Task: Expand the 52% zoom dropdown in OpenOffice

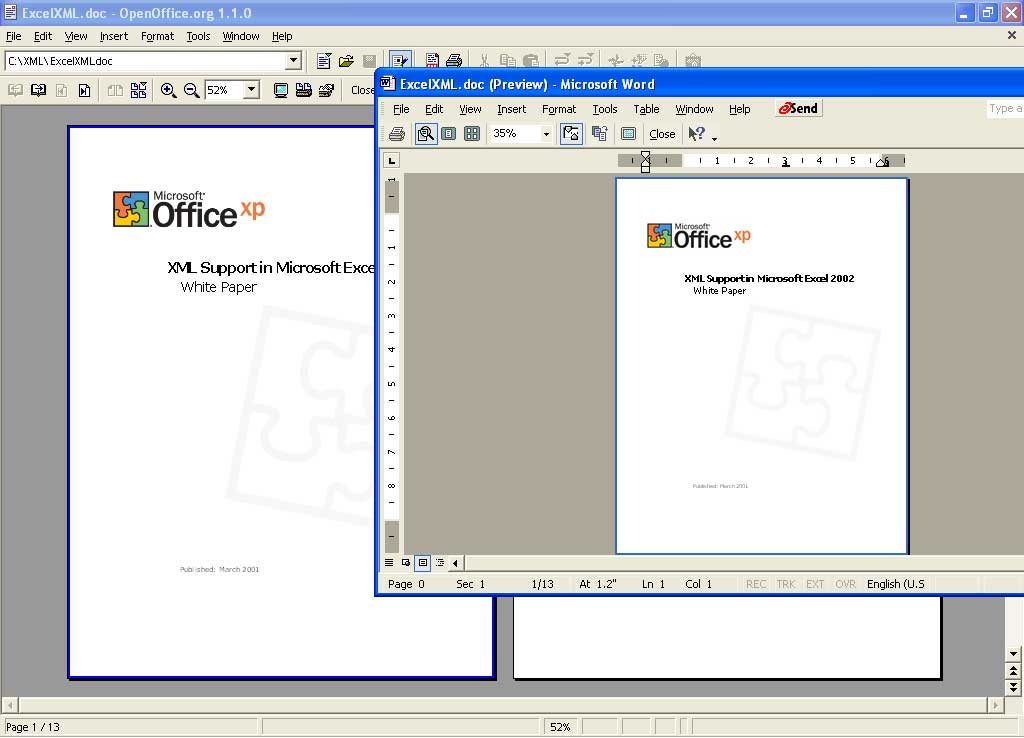Action: pyautogui.click(x=251, y=90)
